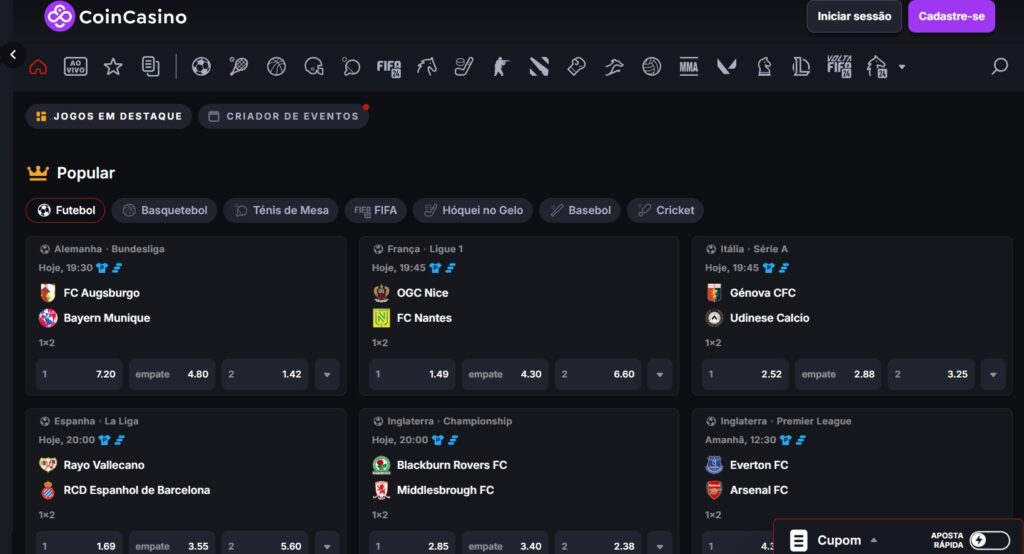Image resolution: width=1024 pixels, height=554 pixels.
Task: Switch to the Cricket tab
Action: 665,210
